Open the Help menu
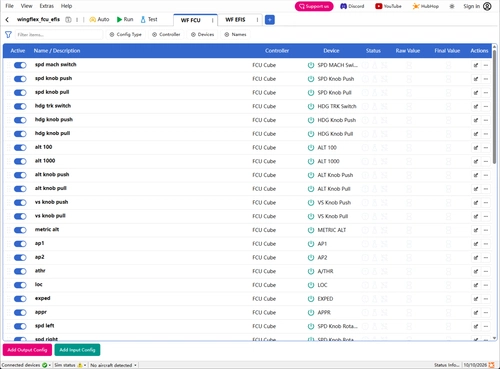500x369 pixels. pos(66,6)
